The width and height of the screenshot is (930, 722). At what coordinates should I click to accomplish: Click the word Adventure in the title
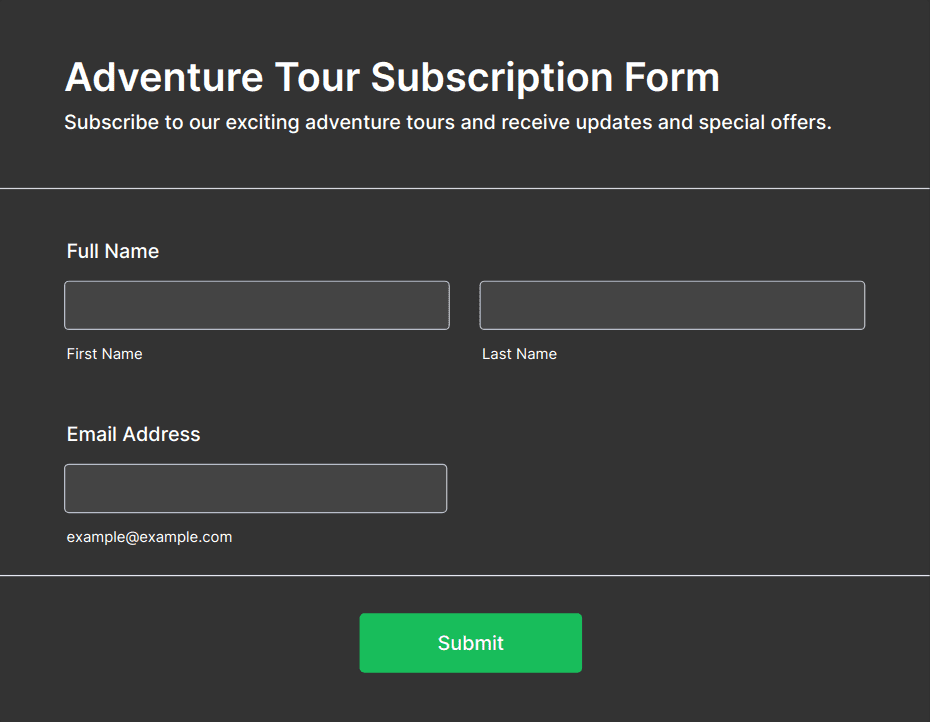point(164,77)
